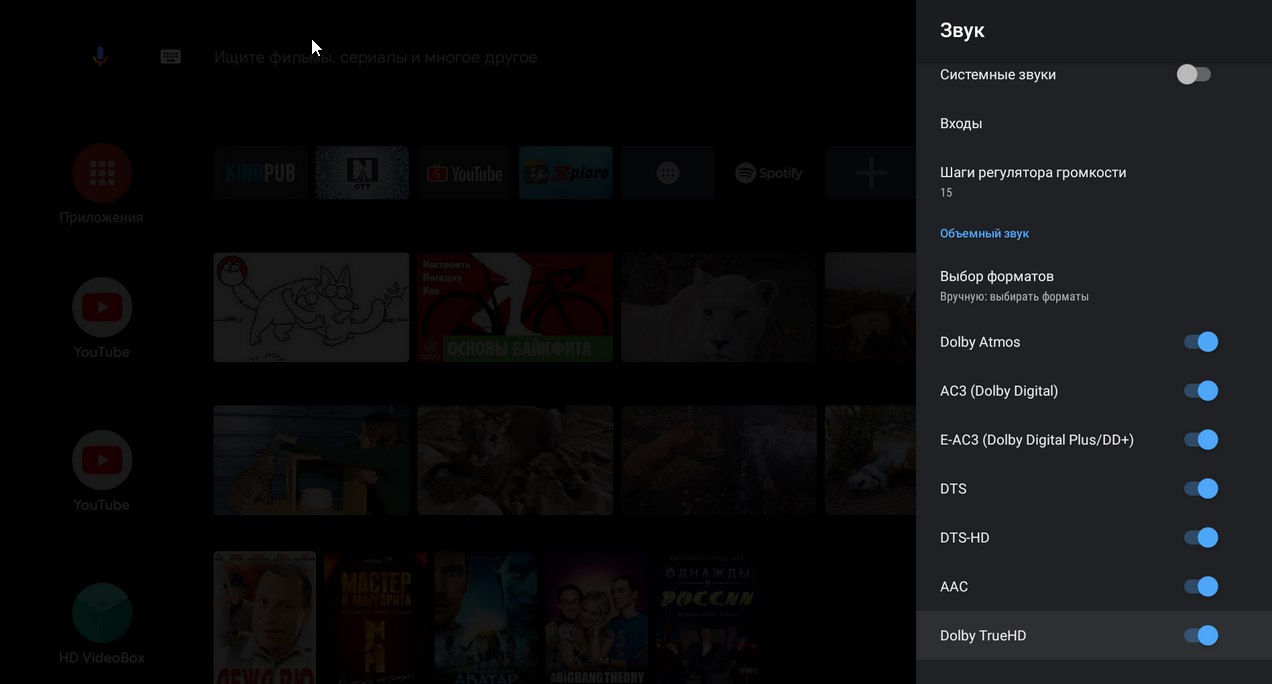Launch the Spotify app tile
1272x684 pixels.
click(770, 173)
